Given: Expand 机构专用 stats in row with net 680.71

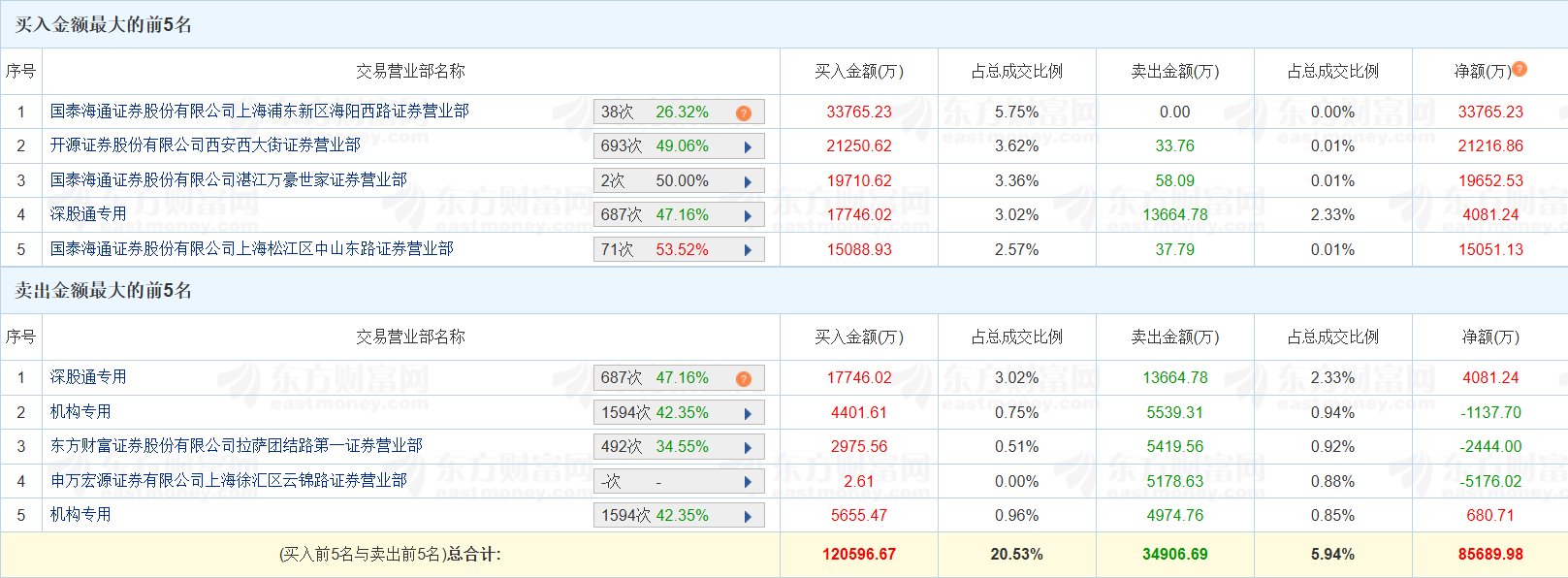Looking at the screenshot, I should pos(748,517).
